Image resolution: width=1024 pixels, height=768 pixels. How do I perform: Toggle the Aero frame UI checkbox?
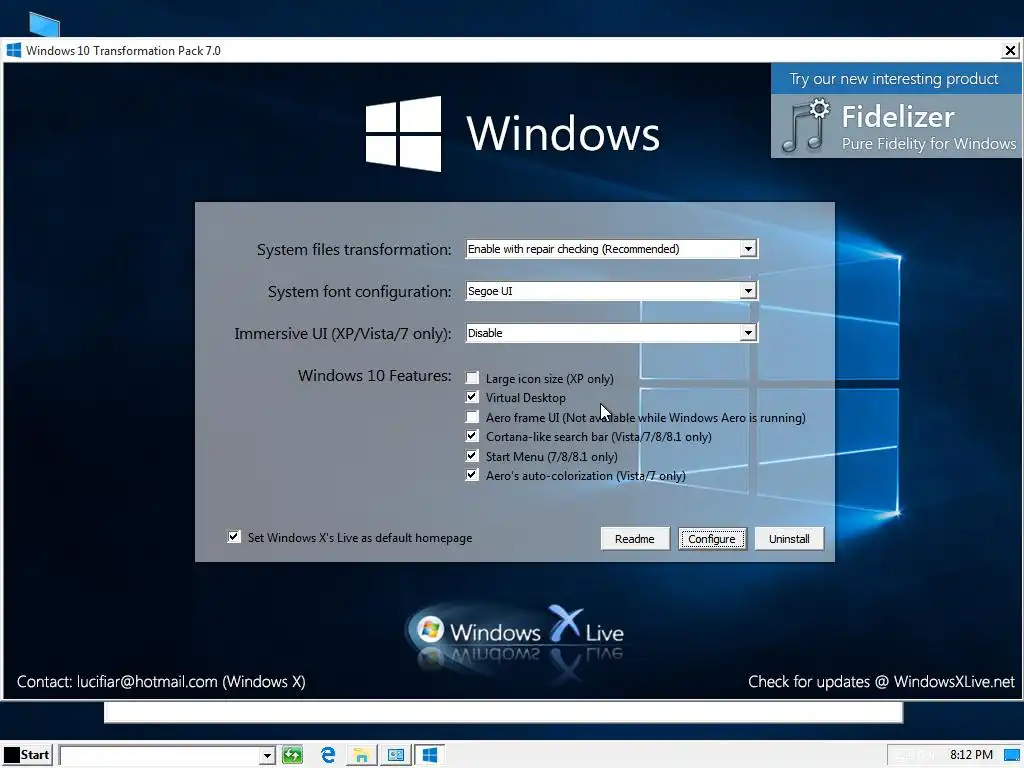[x=472, y=417]
